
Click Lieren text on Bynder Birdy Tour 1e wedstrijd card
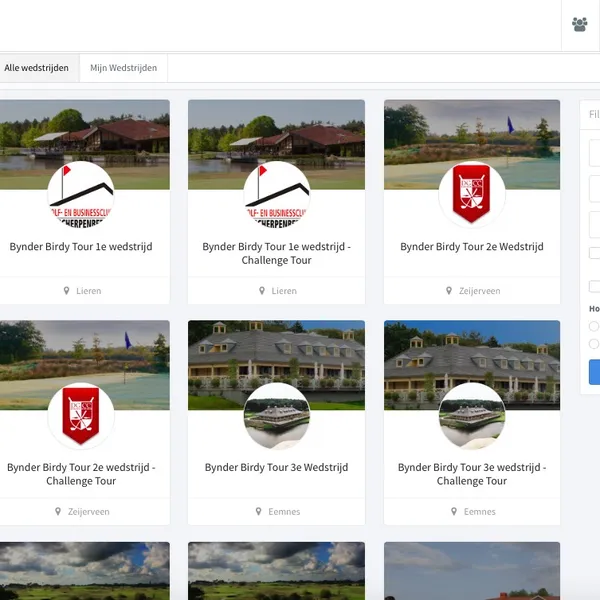(x=89, y=291)
